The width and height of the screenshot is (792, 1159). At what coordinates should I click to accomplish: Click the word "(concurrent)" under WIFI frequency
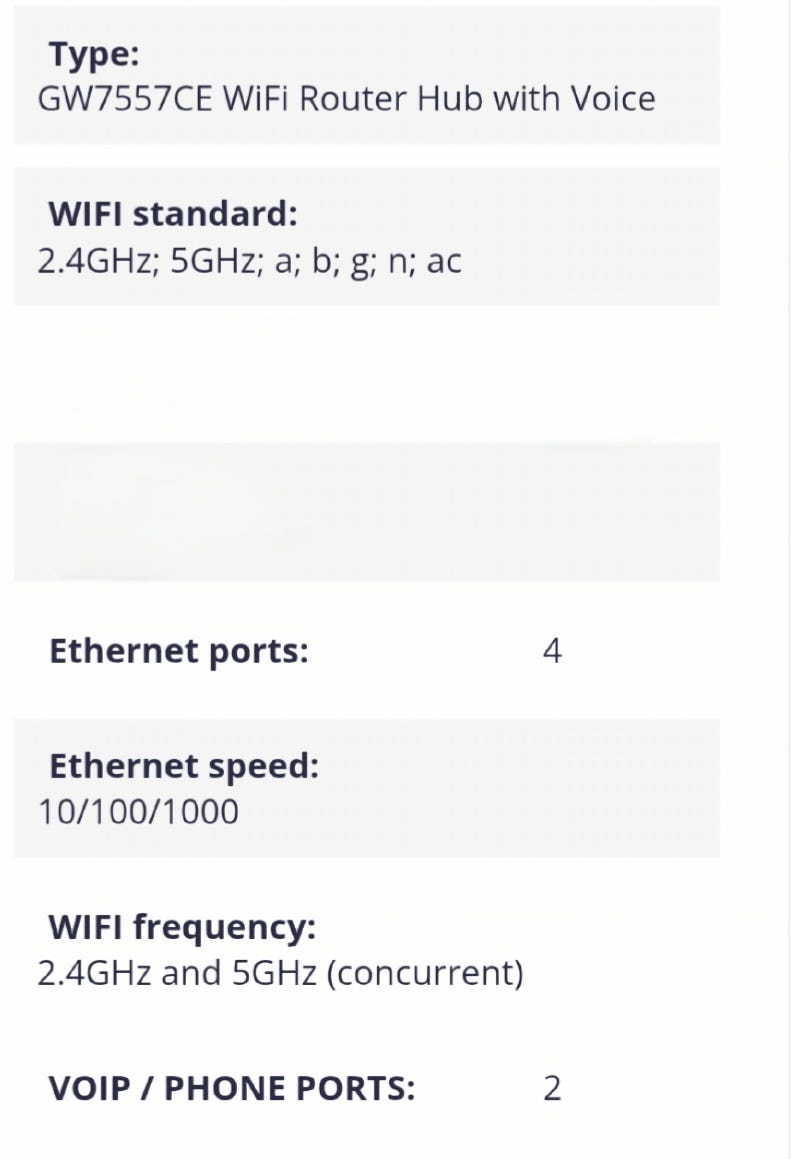[425, 973]
